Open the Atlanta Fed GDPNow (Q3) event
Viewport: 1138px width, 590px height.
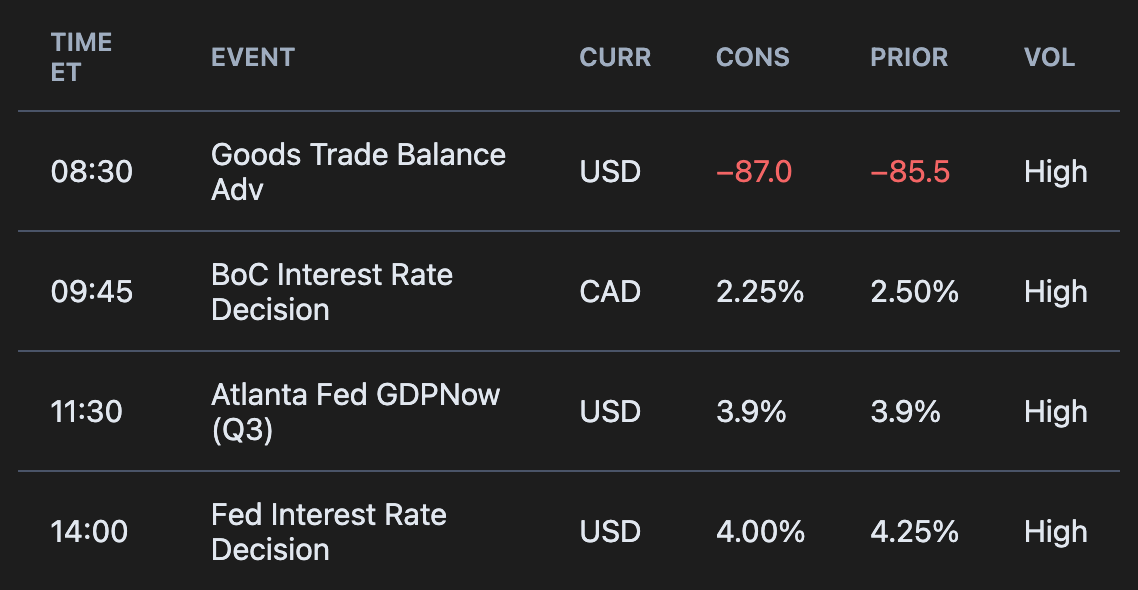[x=355, y=412]
